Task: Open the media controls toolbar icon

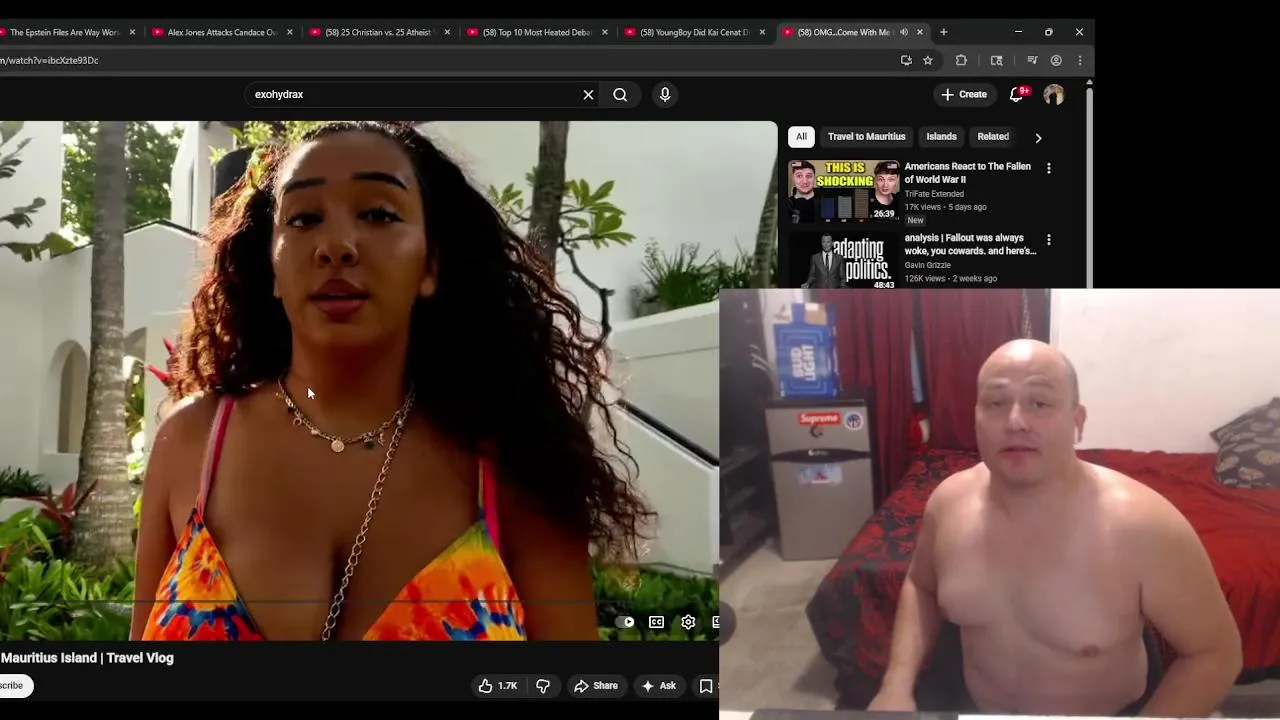Action: 1032,60
